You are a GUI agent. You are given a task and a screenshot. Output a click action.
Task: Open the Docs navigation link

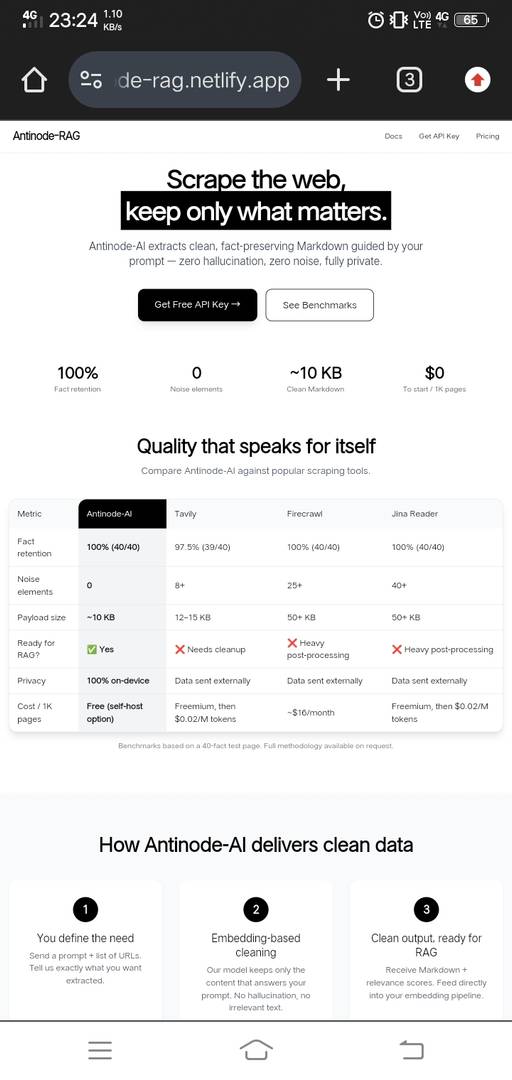point(393,136)
